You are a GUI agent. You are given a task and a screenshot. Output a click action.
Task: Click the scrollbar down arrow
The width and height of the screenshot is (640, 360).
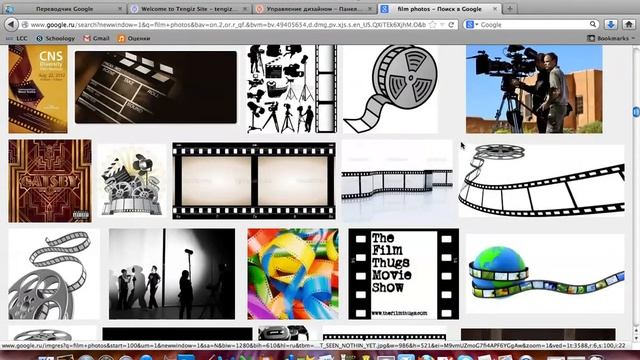[636, 338]
